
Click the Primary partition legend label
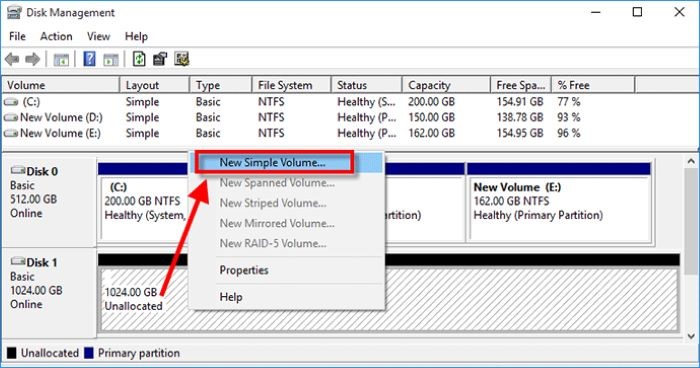pos(139,353)
